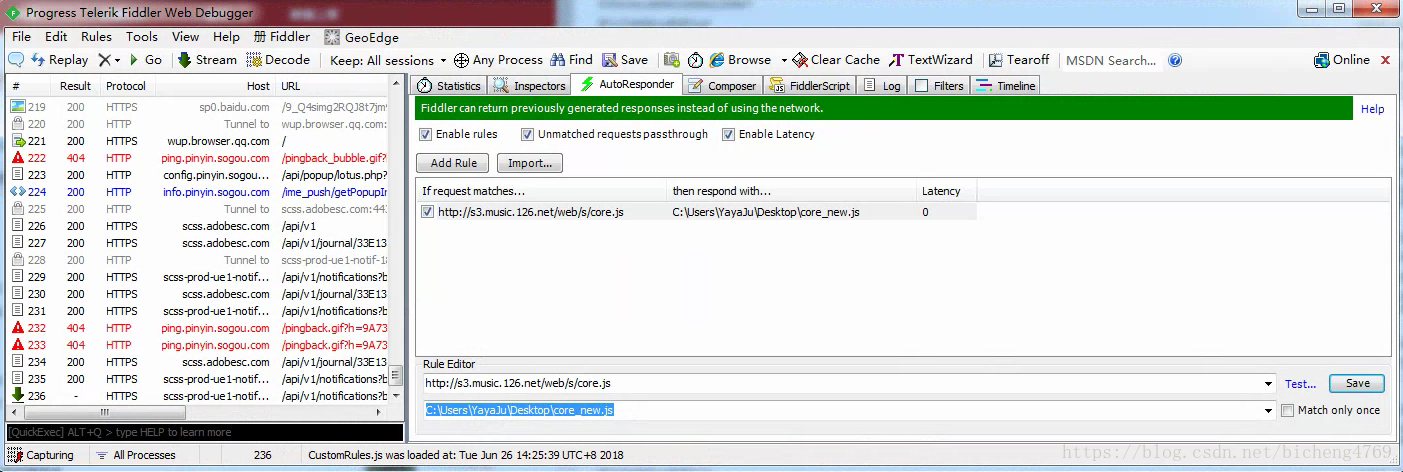Open the File menu
The image size is (1403, 472).
(22, 37)
